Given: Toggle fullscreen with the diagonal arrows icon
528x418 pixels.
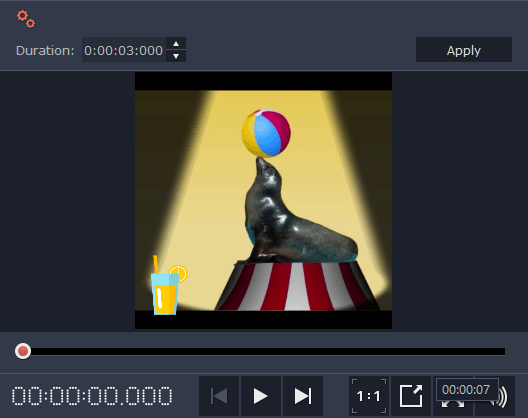Looking at the screenshot, I should [x=453, y=403].
